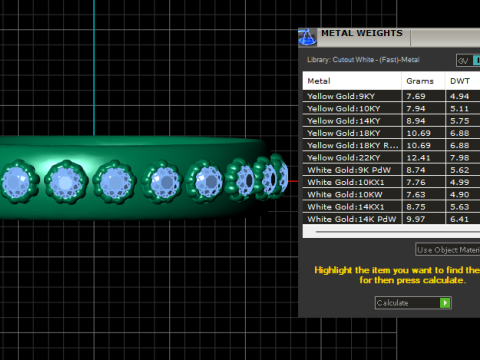Click the 7.69 grams value
The height and width of the screenshot is (360, 480).
point(416,96)
